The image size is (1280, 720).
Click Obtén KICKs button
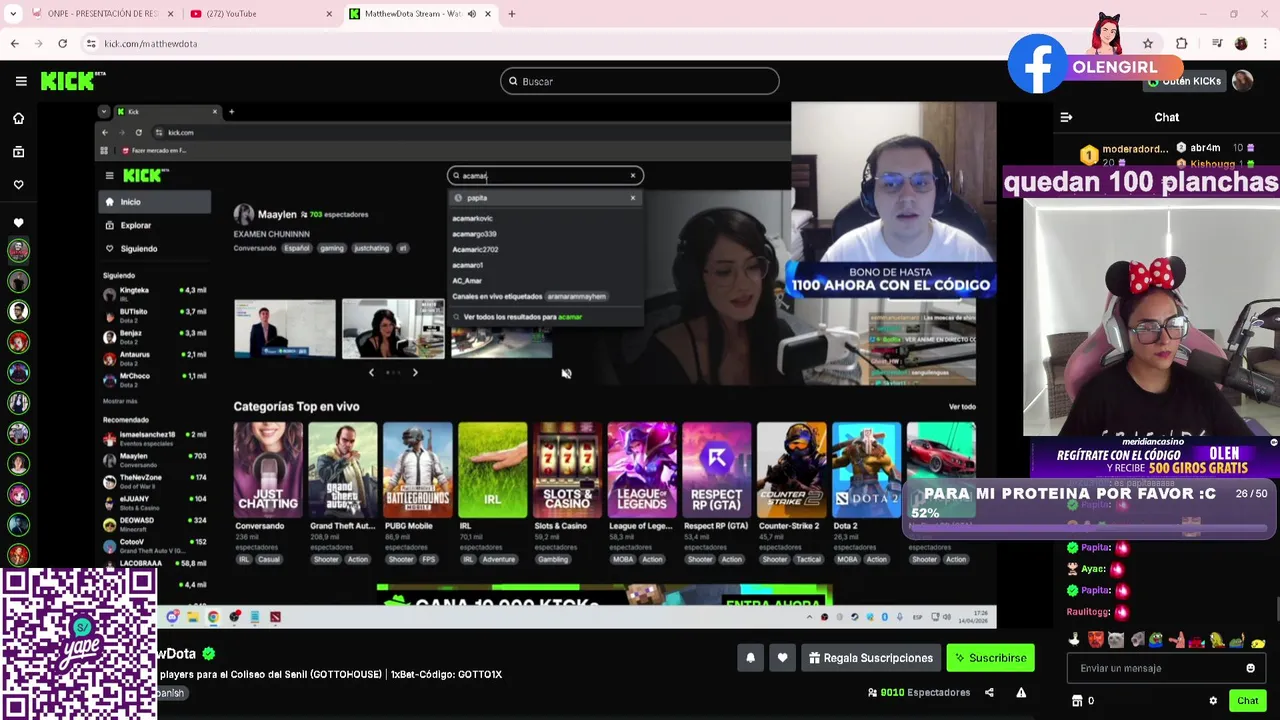(x=1184, y=81)
